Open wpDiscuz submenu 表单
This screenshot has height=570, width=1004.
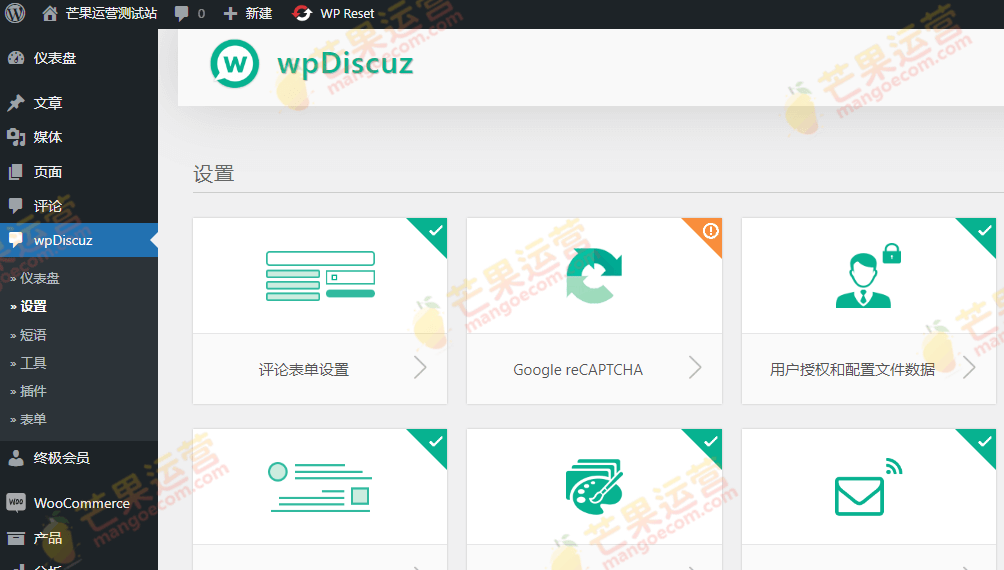(x=33, y=419)
